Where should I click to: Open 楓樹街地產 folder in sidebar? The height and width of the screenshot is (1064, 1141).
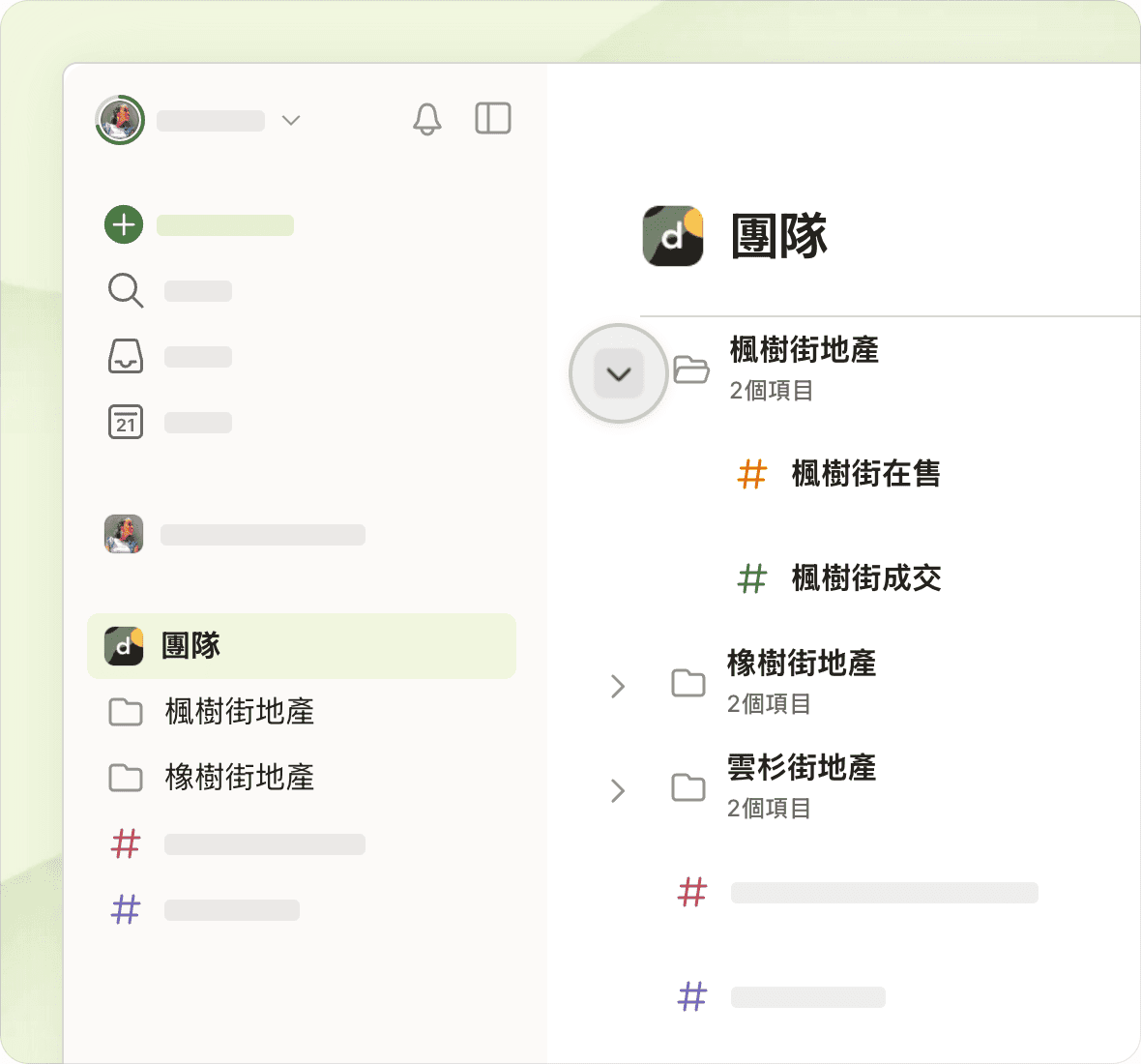[x=239, y=712]
